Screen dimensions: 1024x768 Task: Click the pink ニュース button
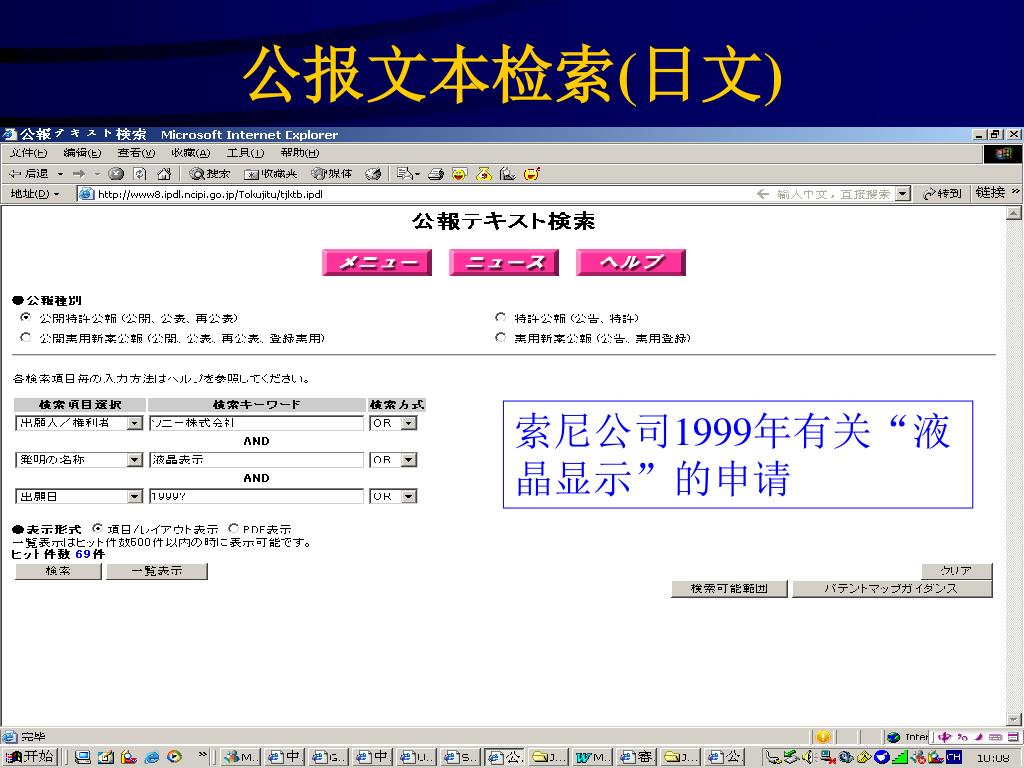pos(504,263)
